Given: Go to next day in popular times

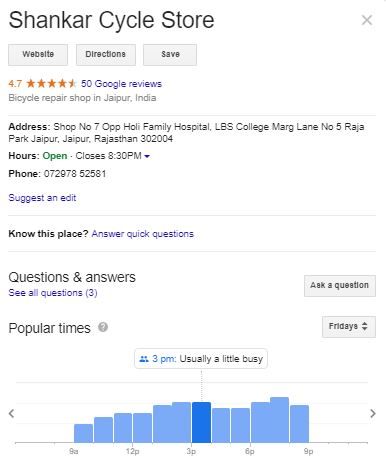Looking at the screenshot, I should click(x=373, y=413).
